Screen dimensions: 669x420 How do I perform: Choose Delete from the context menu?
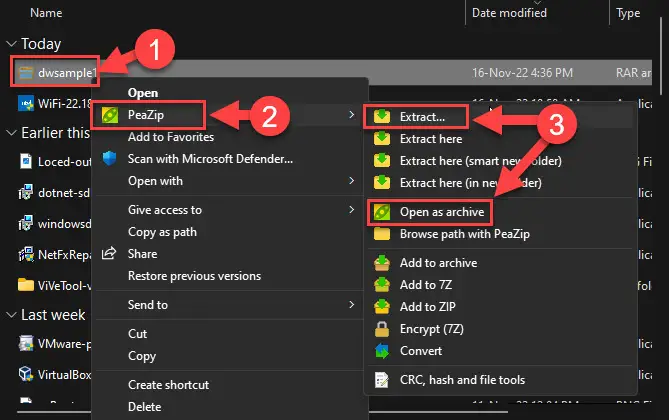pos(145,407)
